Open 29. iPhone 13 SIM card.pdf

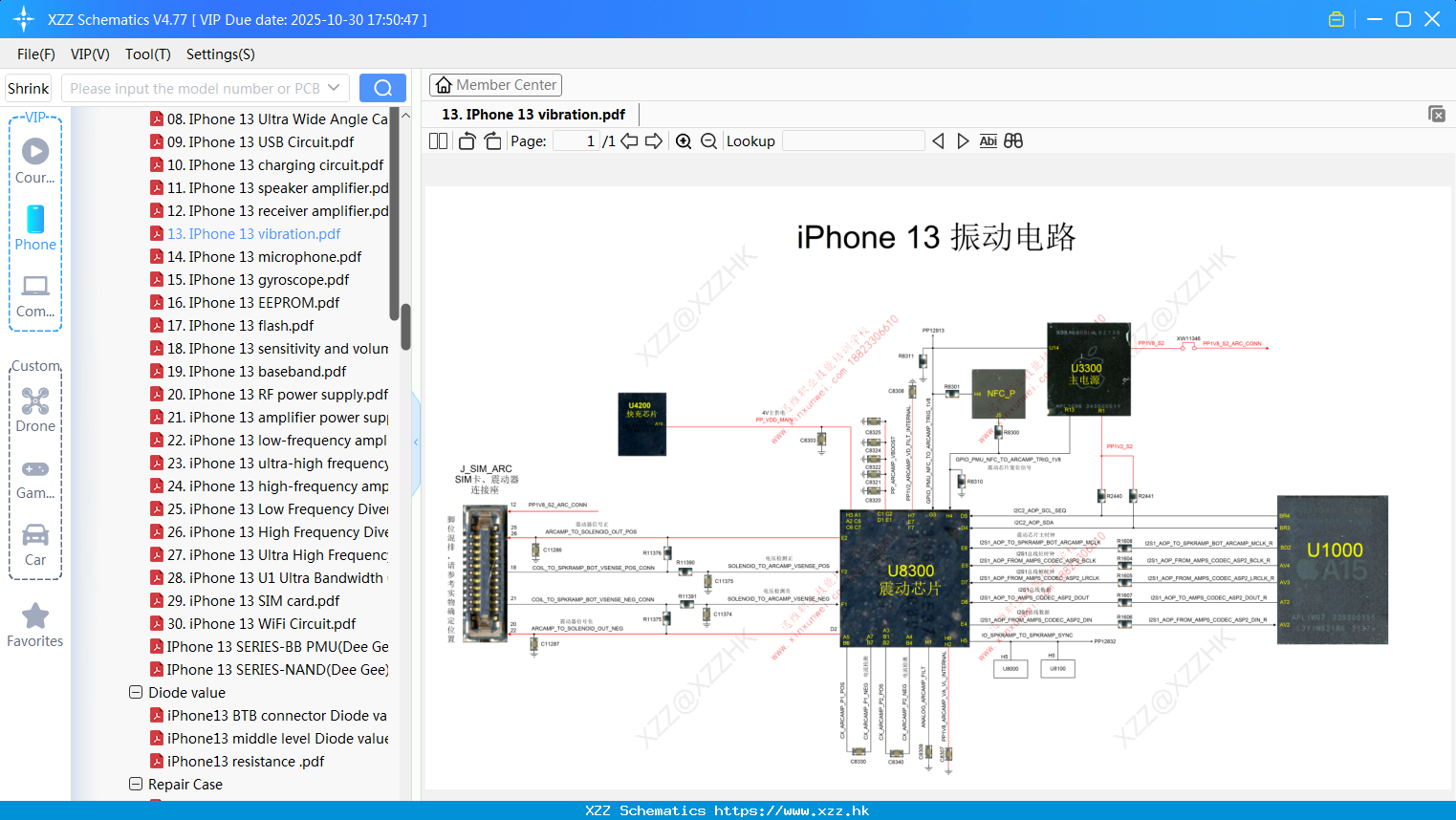point(245,600)
